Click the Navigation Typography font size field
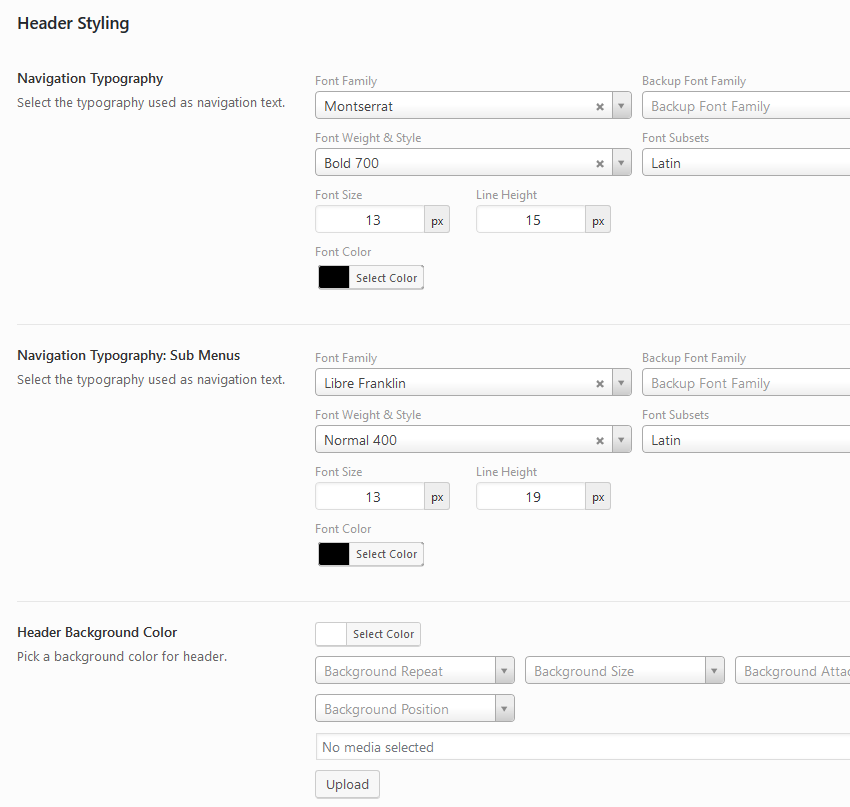850x807 pixels. point(370,220)
